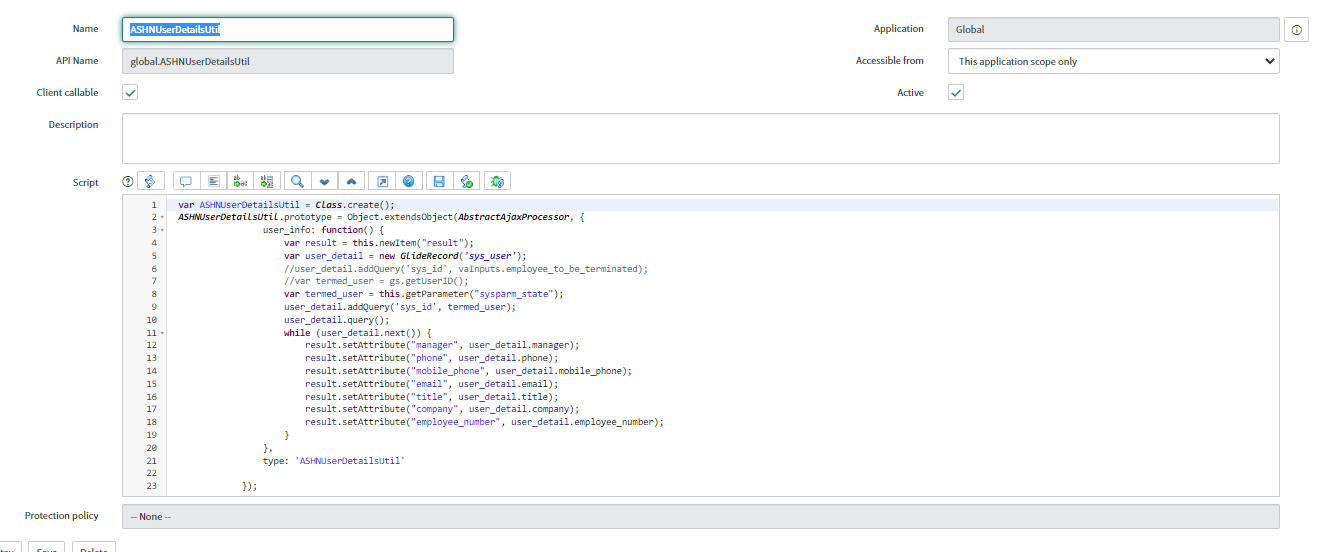Image resolution: width=1335 pixels, height=552 pixels.
Task: Click the Application info icon
Action: [x=1296, y=30]
